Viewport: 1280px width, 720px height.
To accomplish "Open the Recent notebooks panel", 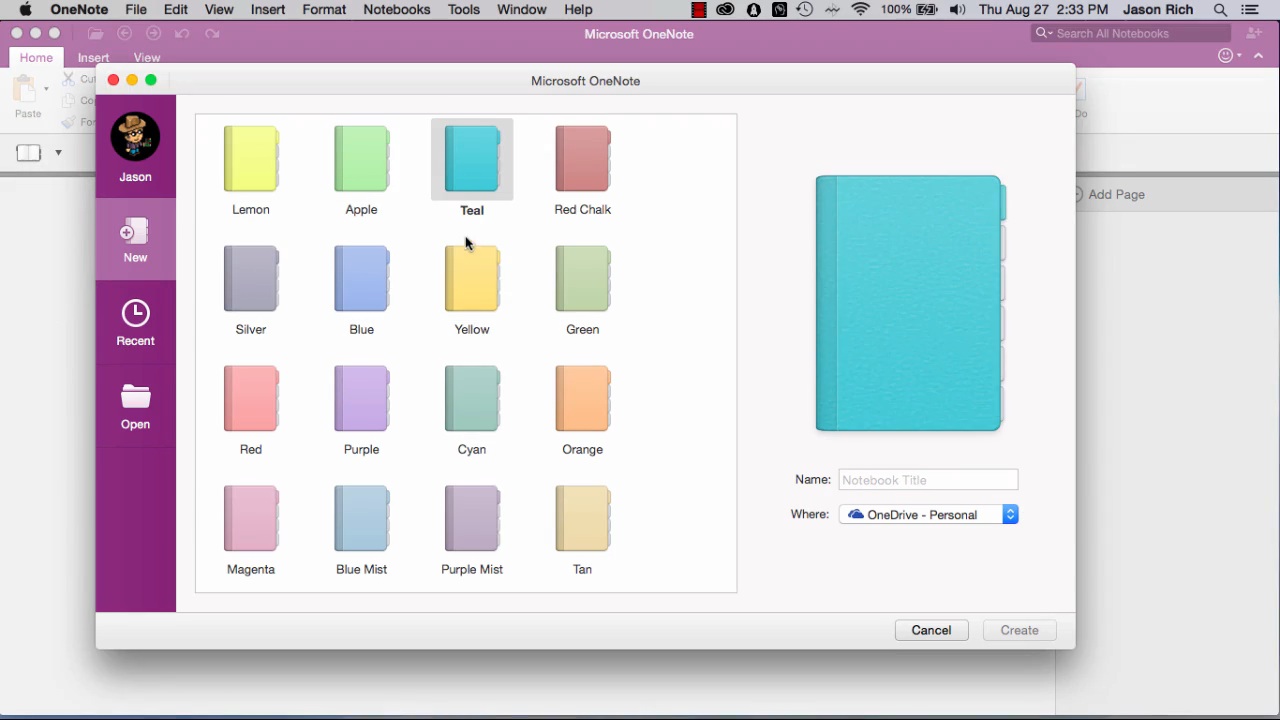I will coord(135,322).
